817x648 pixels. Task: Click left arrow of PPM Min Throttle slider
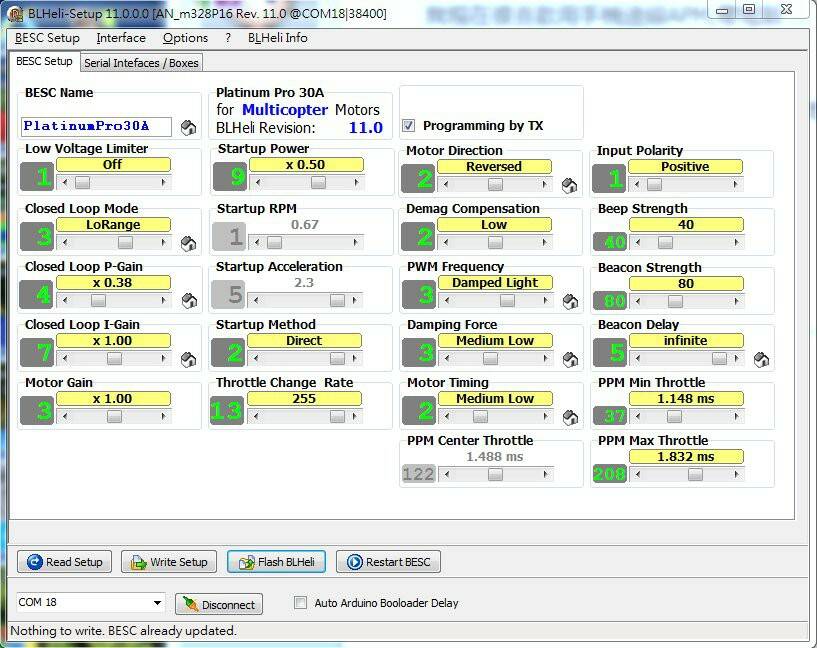(638, 416)
